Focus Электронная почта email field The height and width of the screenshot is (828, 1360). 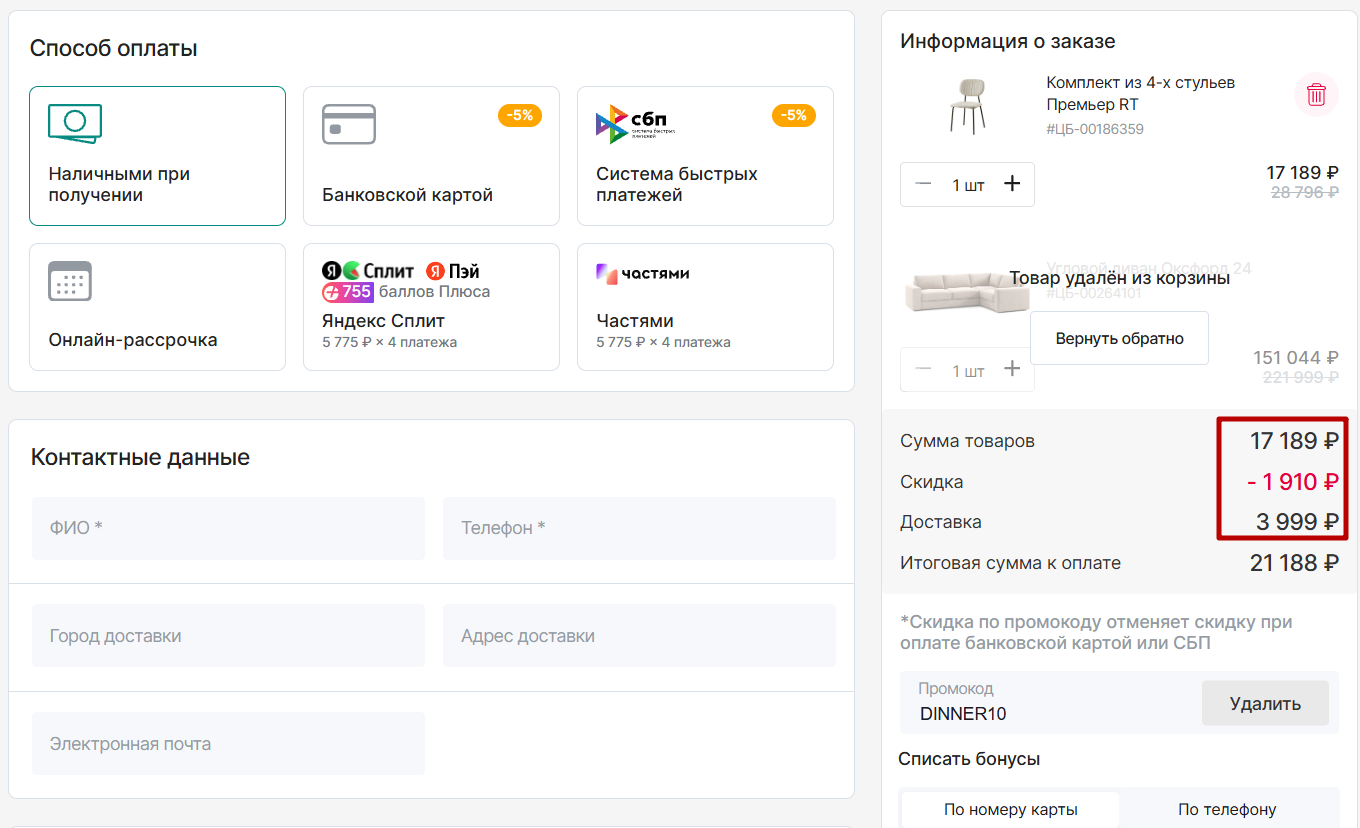click(x=229, y=744)
